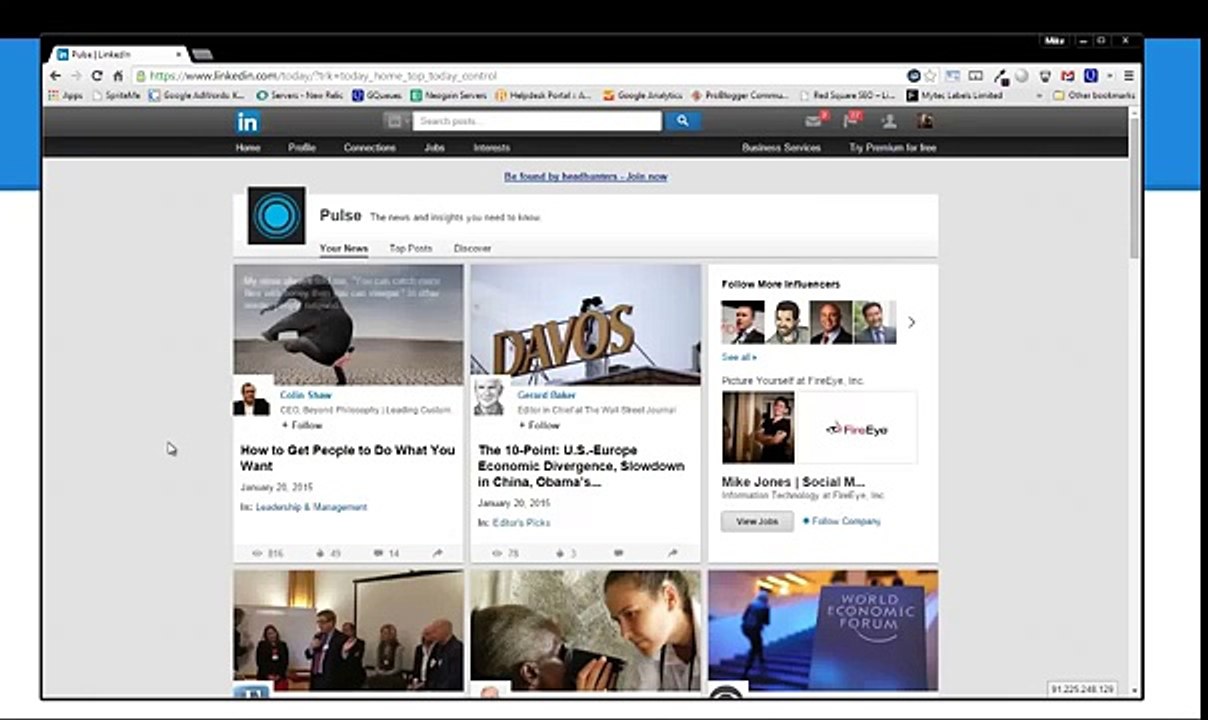The width and height of the screenshot is (1208, 720).
Task: Open a new browser tab
Action: (x=202, y=54)
